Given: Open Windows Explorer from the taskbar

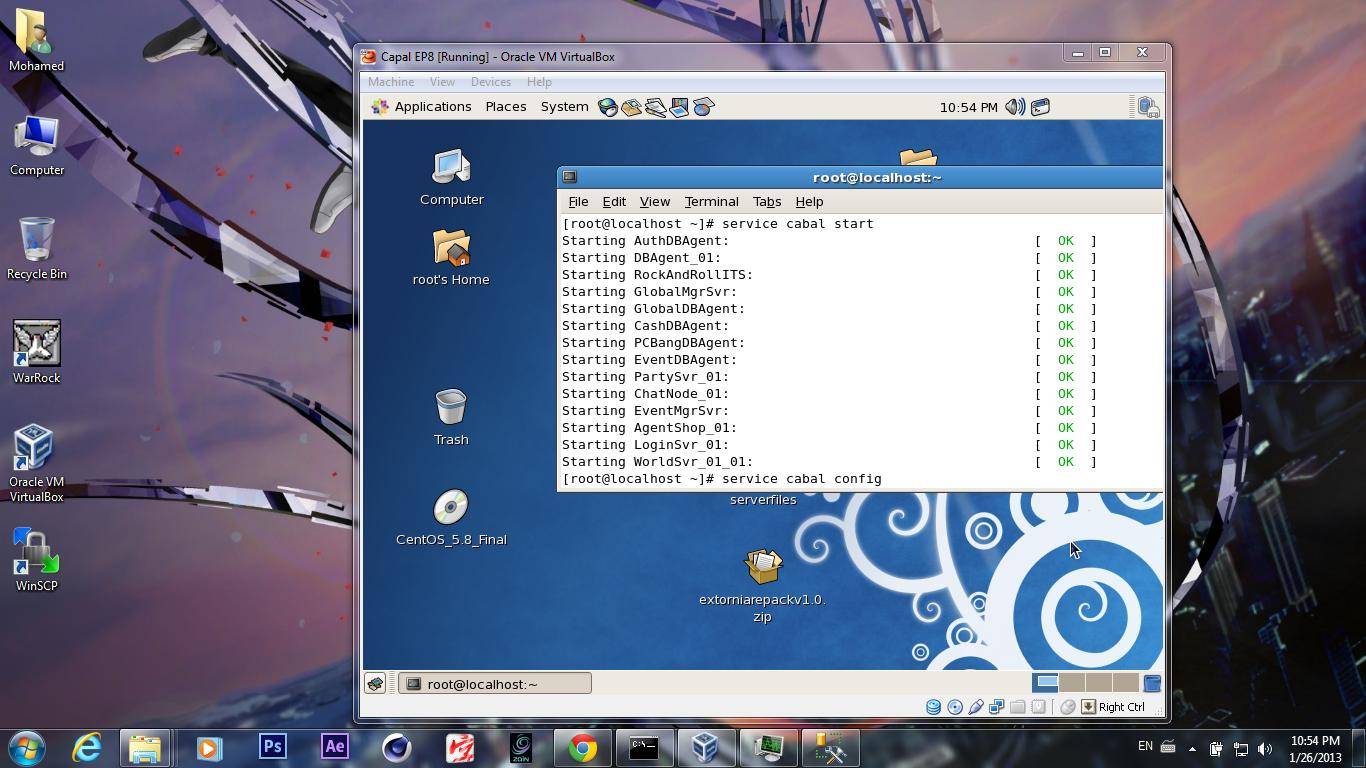Looking at the screenshot, I should (x=145, y=748).
